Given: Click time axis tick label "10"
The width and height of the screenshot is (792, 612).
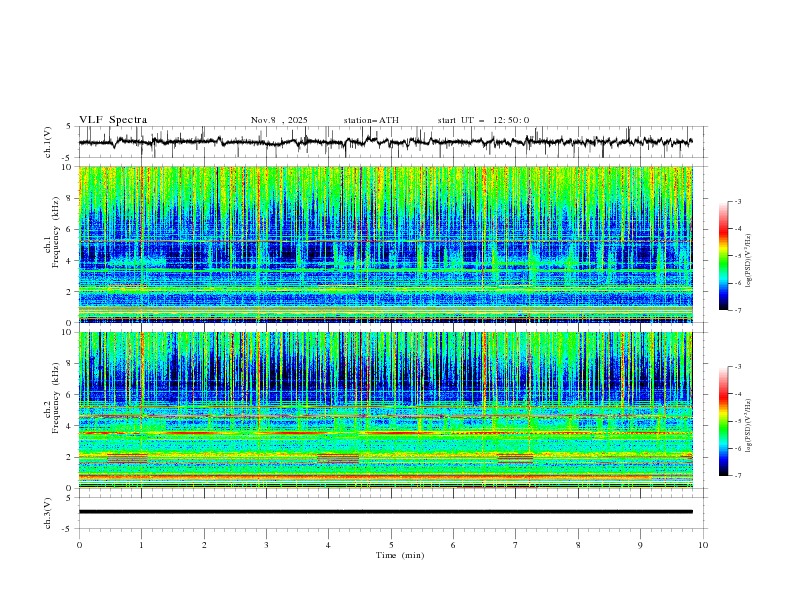Looking at the screenshot, I should pos(703,545).
